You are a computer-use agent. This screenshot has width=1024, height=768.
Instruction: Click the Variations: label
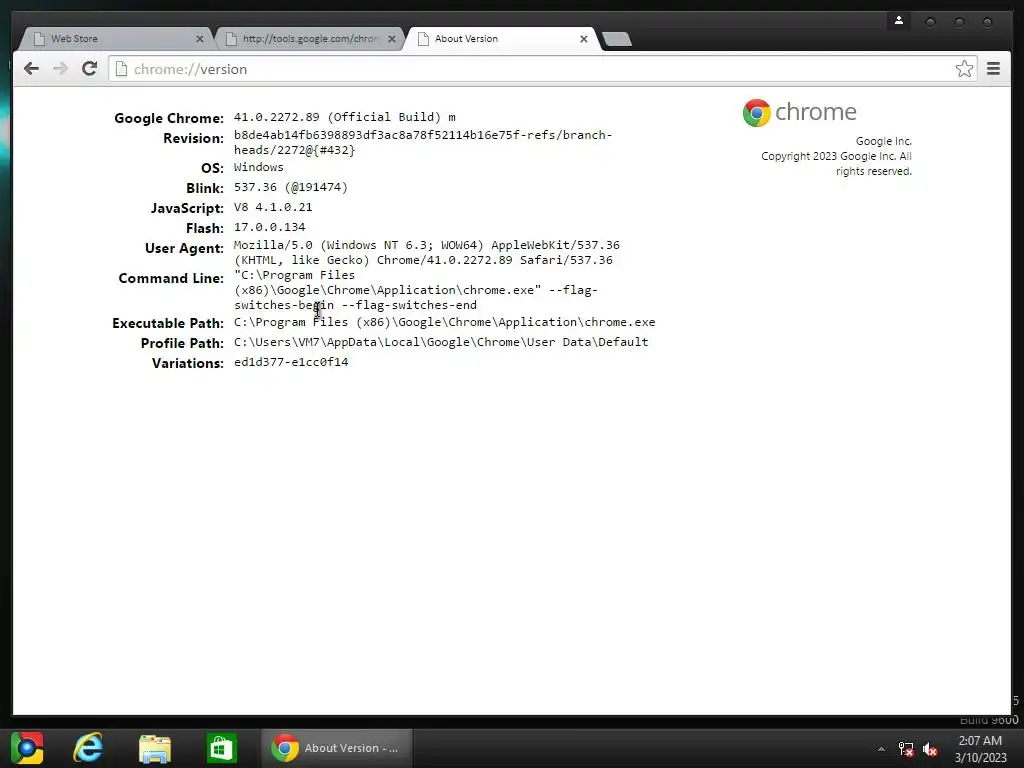(188, 363)
